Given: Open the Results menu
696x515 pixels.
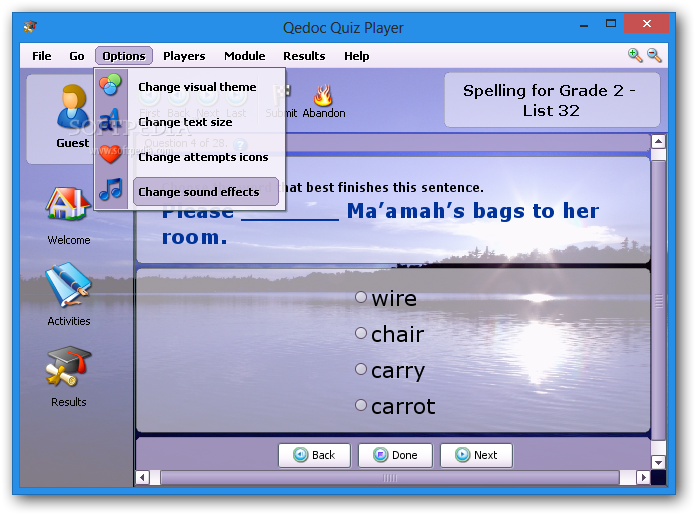Looking at the screenshot, I should pyautogui.click(x=304, y=56).
